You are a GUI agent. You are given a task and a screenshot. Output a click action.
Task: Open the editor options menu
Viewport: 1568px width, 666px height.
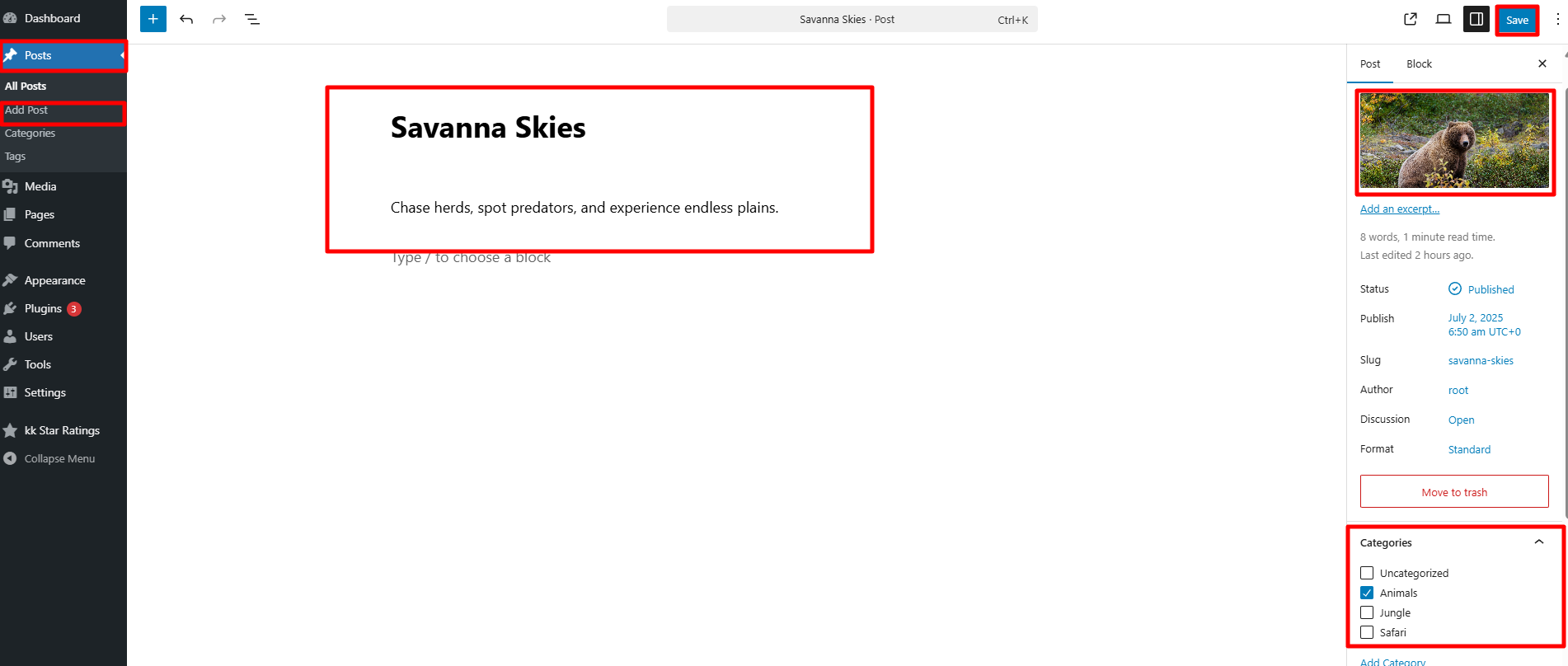1557,19
